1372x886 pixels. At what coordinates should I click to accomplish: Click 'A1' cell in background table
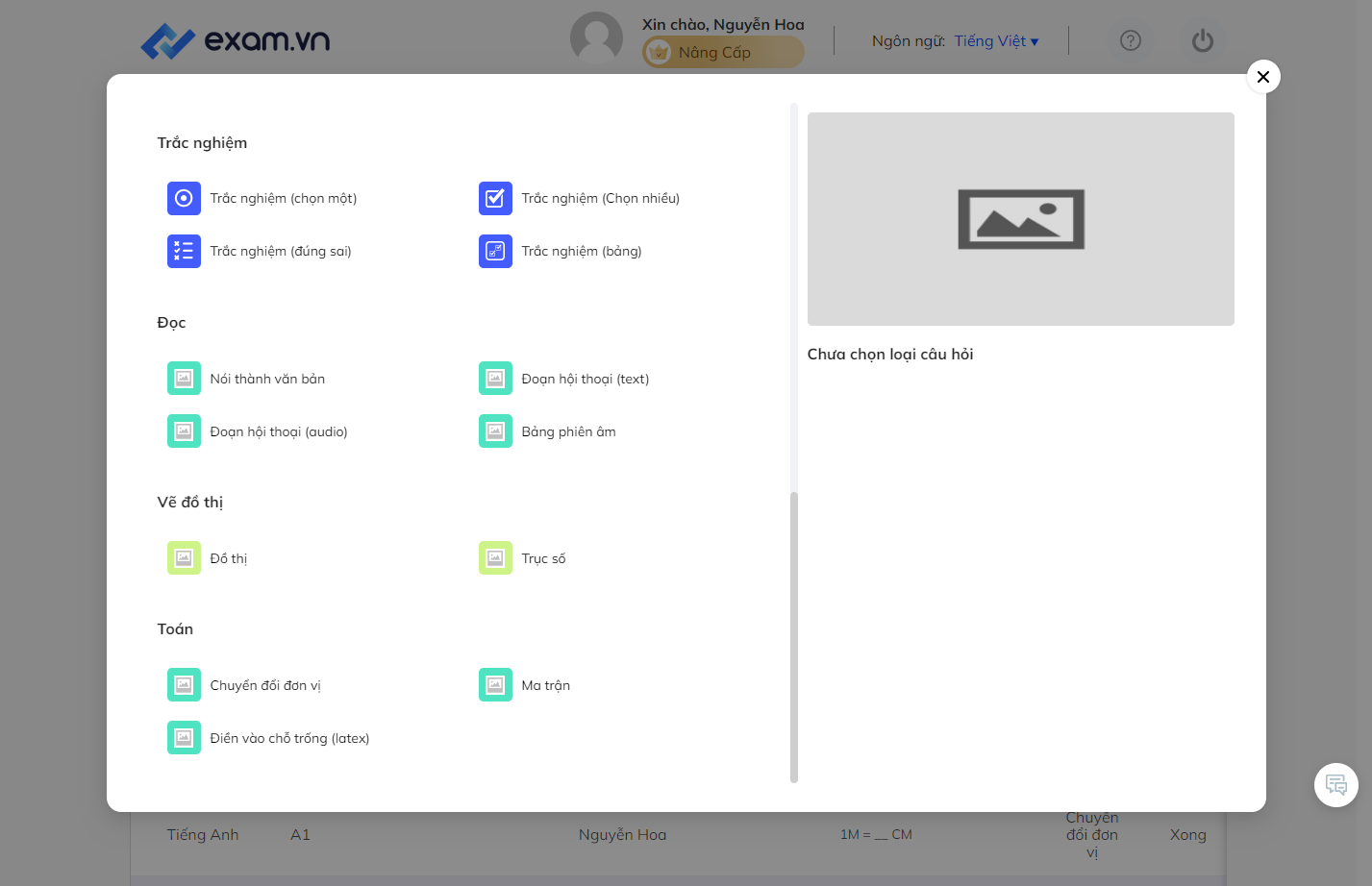click(300, 835)
